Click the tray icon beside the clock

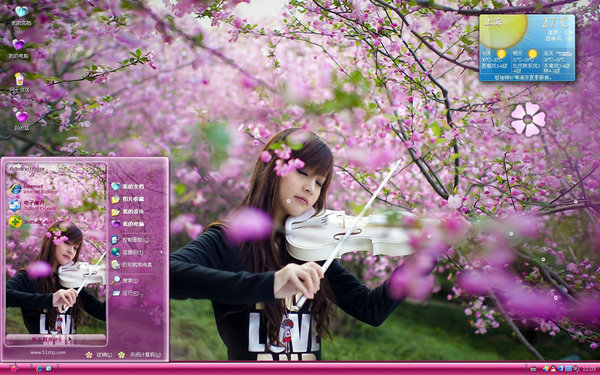click(576, 368)
